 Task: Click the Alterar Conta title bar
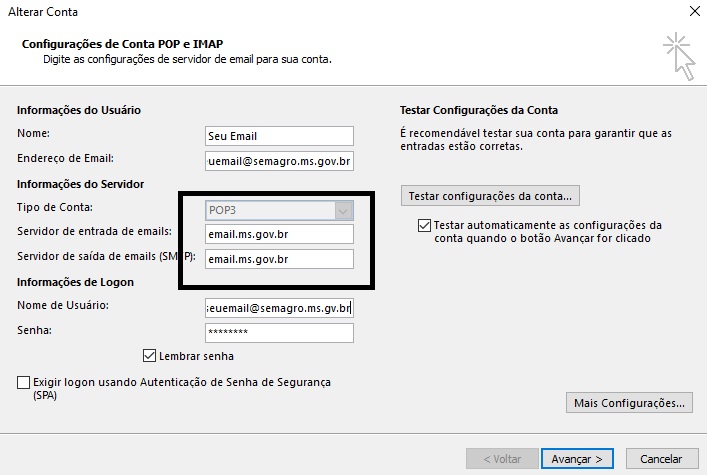(300, 12)
